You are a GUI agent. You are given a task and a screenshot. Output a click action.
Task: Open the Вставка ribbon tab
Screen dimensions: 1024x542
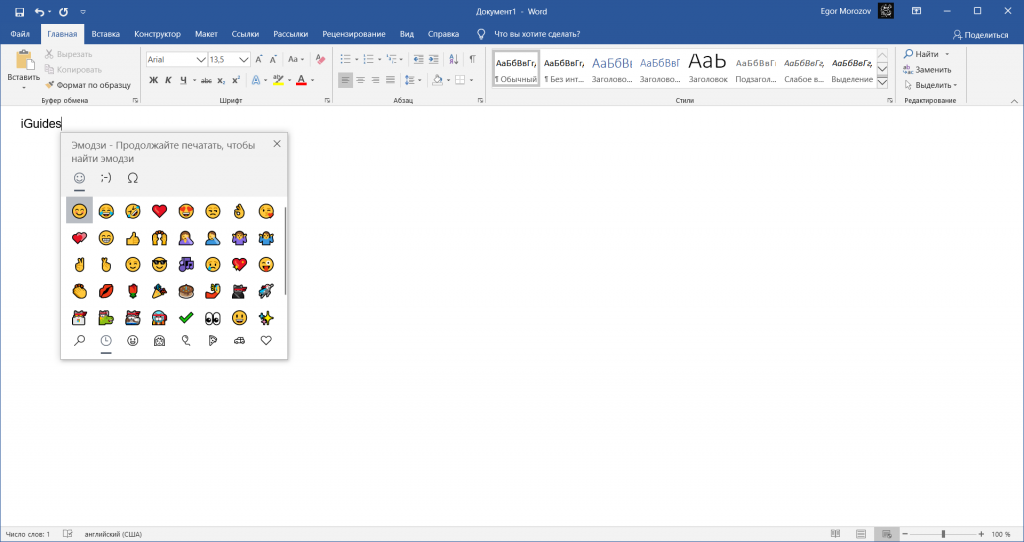click(105, 34)
